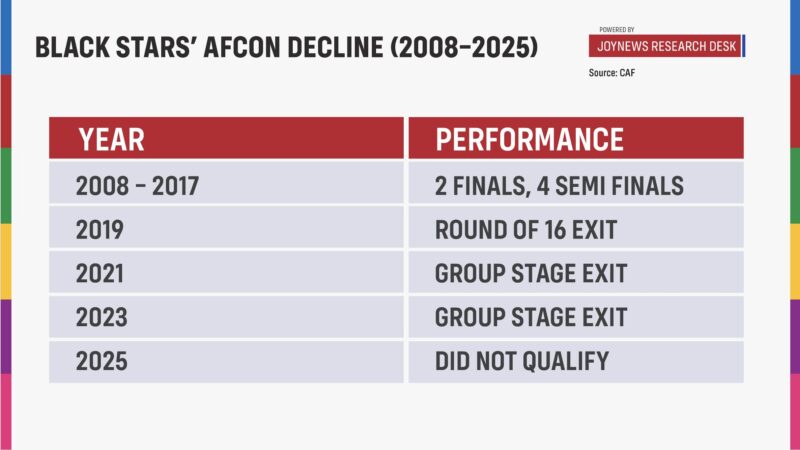
Task: Click the JoyNews Research Desk badge
Action: [x=666, y=46]
